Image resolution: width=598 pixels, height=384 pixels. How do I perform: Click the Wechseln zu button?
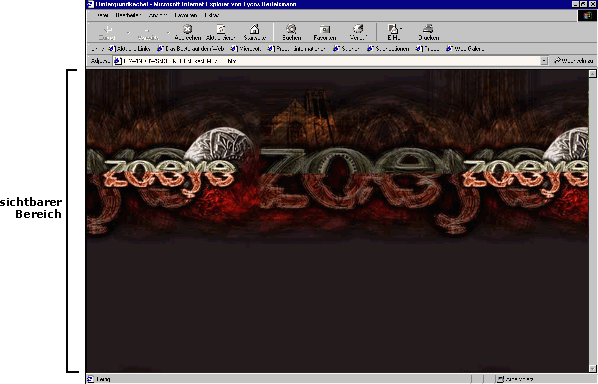(x=574, y=61)
